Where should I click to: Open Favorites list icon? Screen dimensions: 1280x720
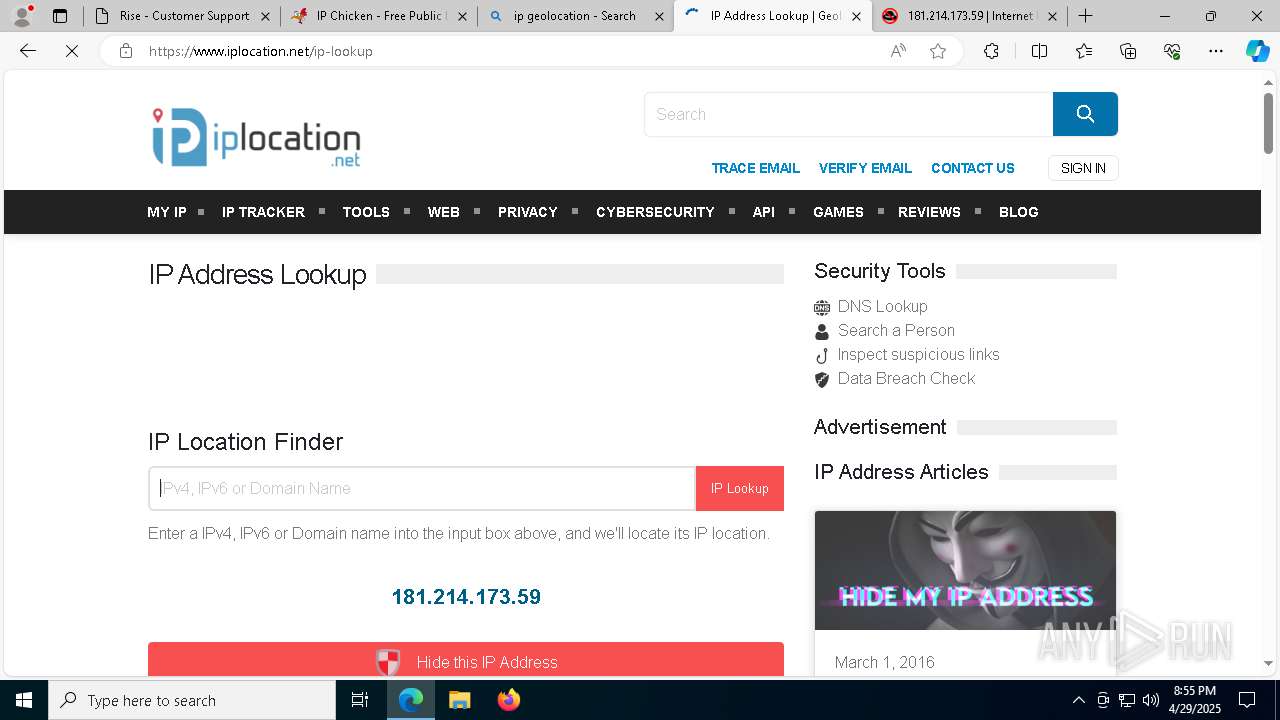pos(1084,51)
